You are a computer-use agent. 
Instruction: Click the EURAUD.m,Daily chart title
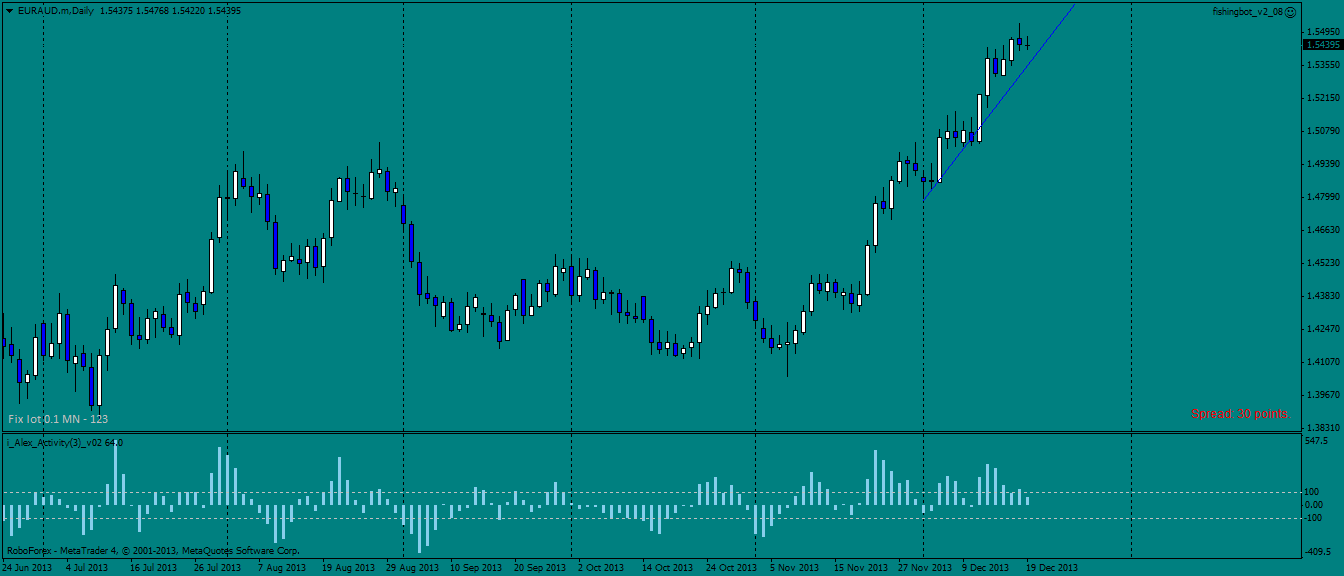[x=56, y=10]
